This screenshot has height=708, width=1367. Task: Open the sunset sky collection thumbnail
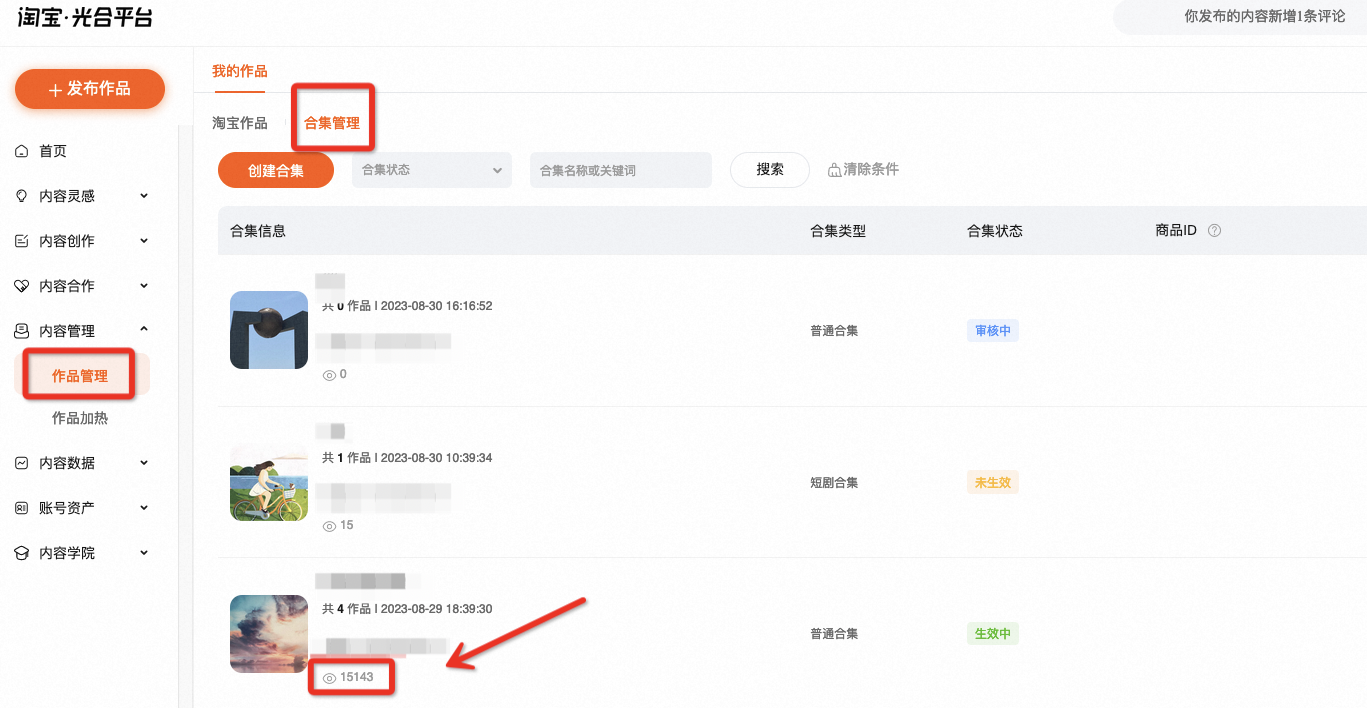tap(269, 634)
